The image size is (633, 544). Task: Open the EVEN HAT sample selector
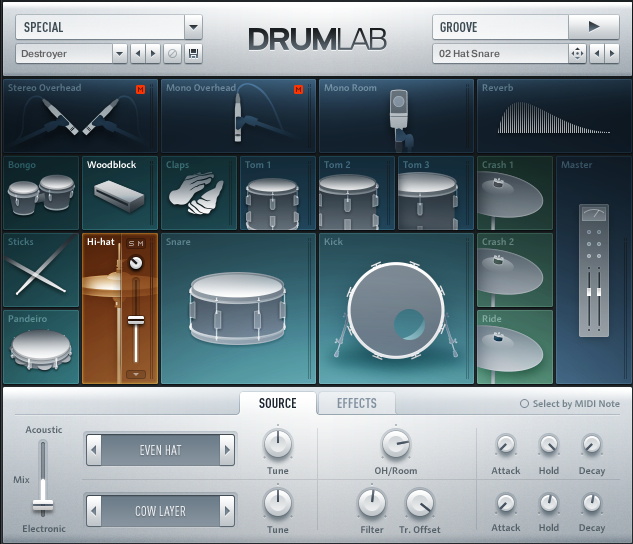[x=160, y=450]
